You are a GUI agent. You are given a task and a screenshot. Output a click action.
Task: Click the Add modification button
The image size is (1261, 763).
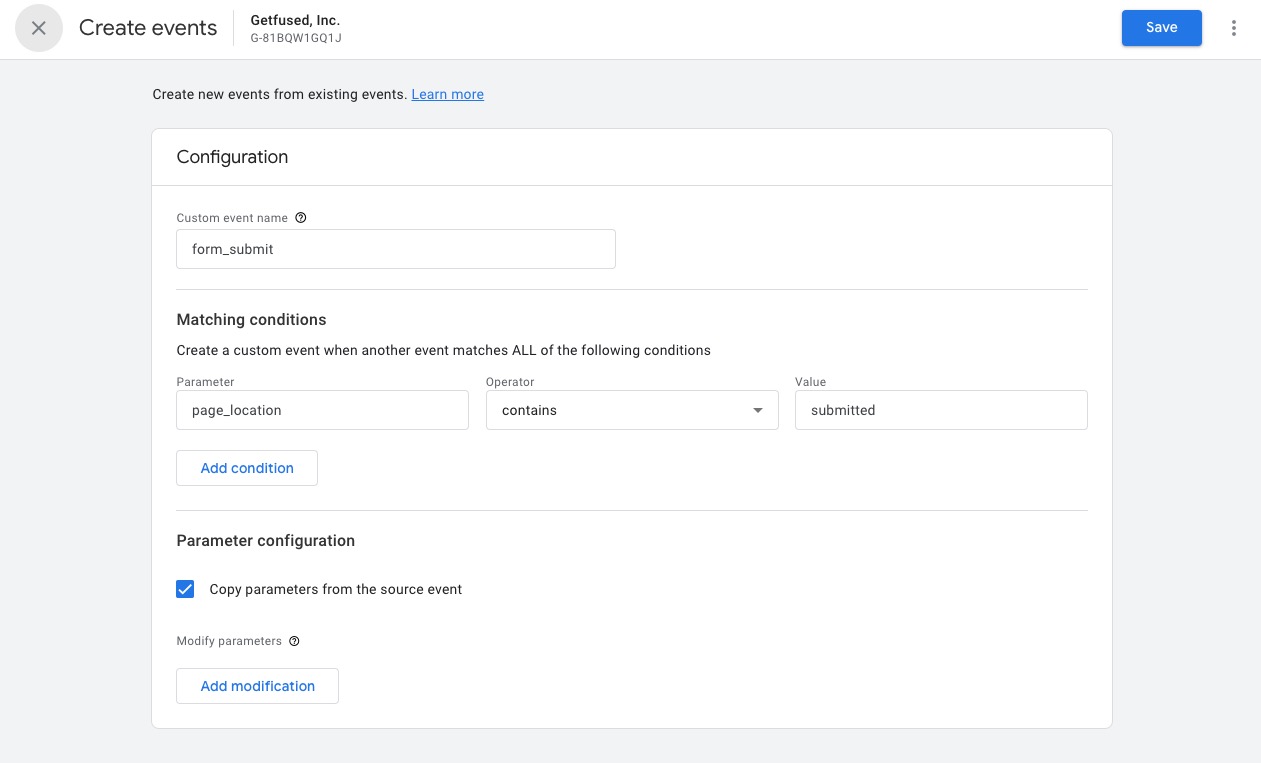coord(257,686)
